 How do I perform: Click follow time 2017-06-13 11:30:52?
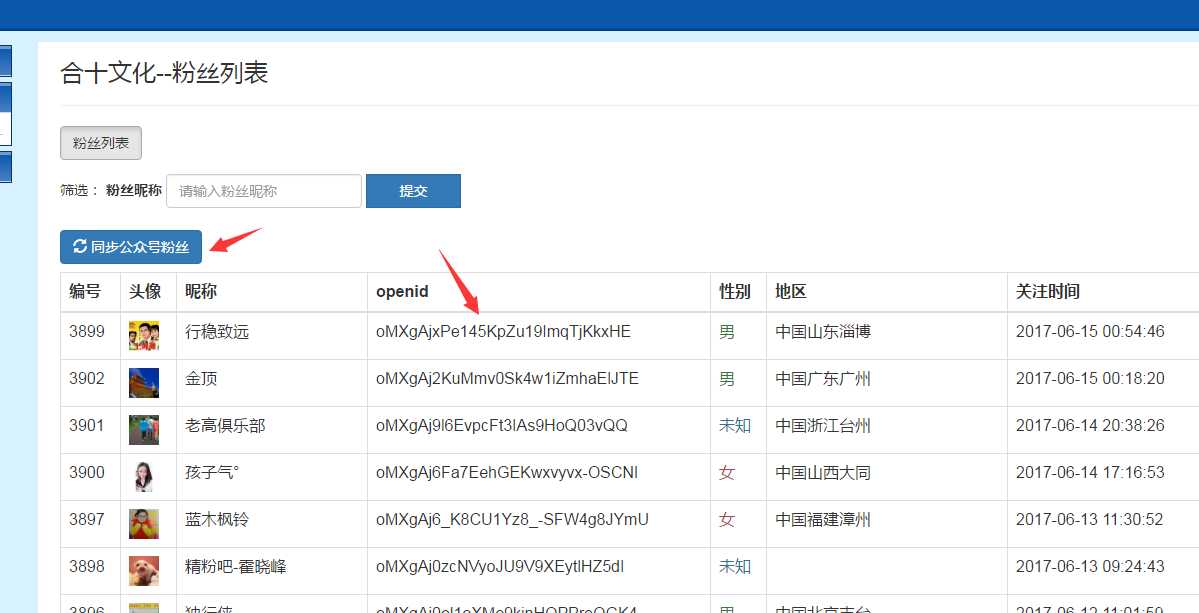1090,520
